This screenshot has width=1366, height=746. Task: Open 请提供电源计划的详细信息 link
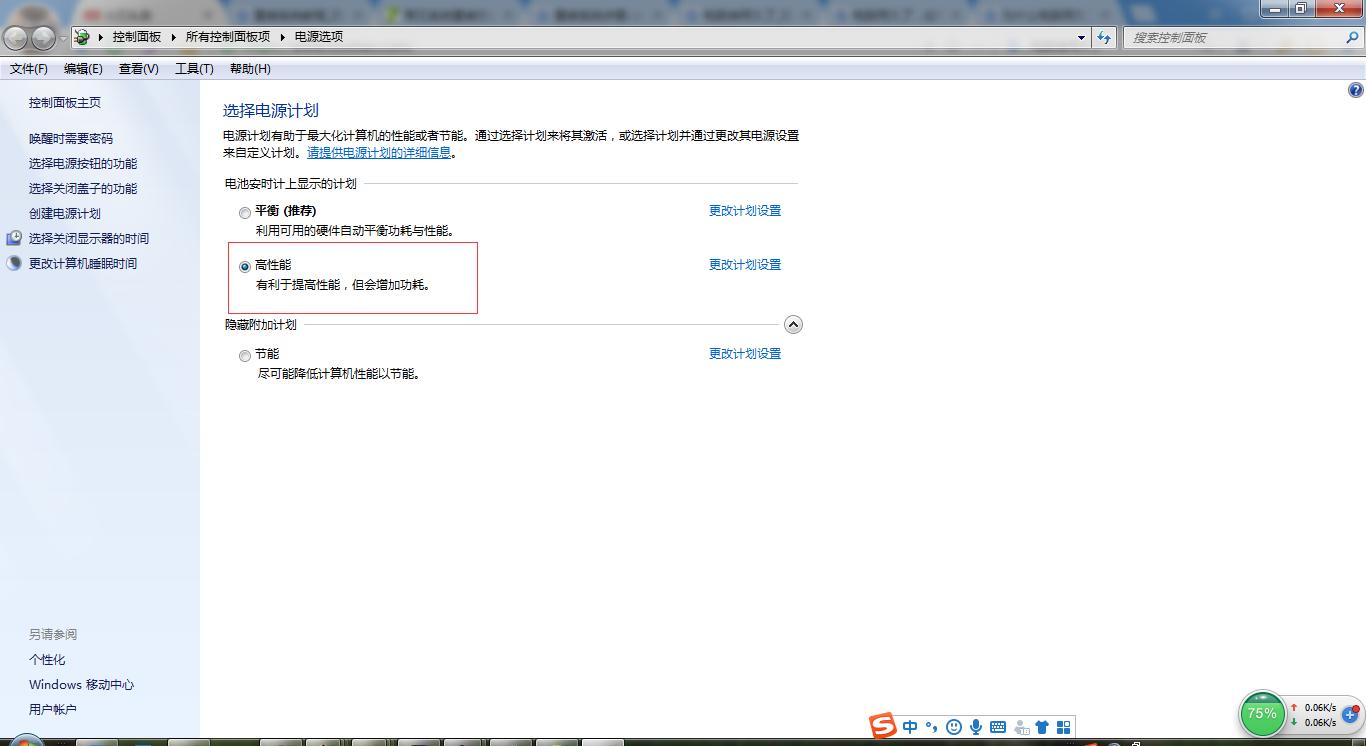379,153
